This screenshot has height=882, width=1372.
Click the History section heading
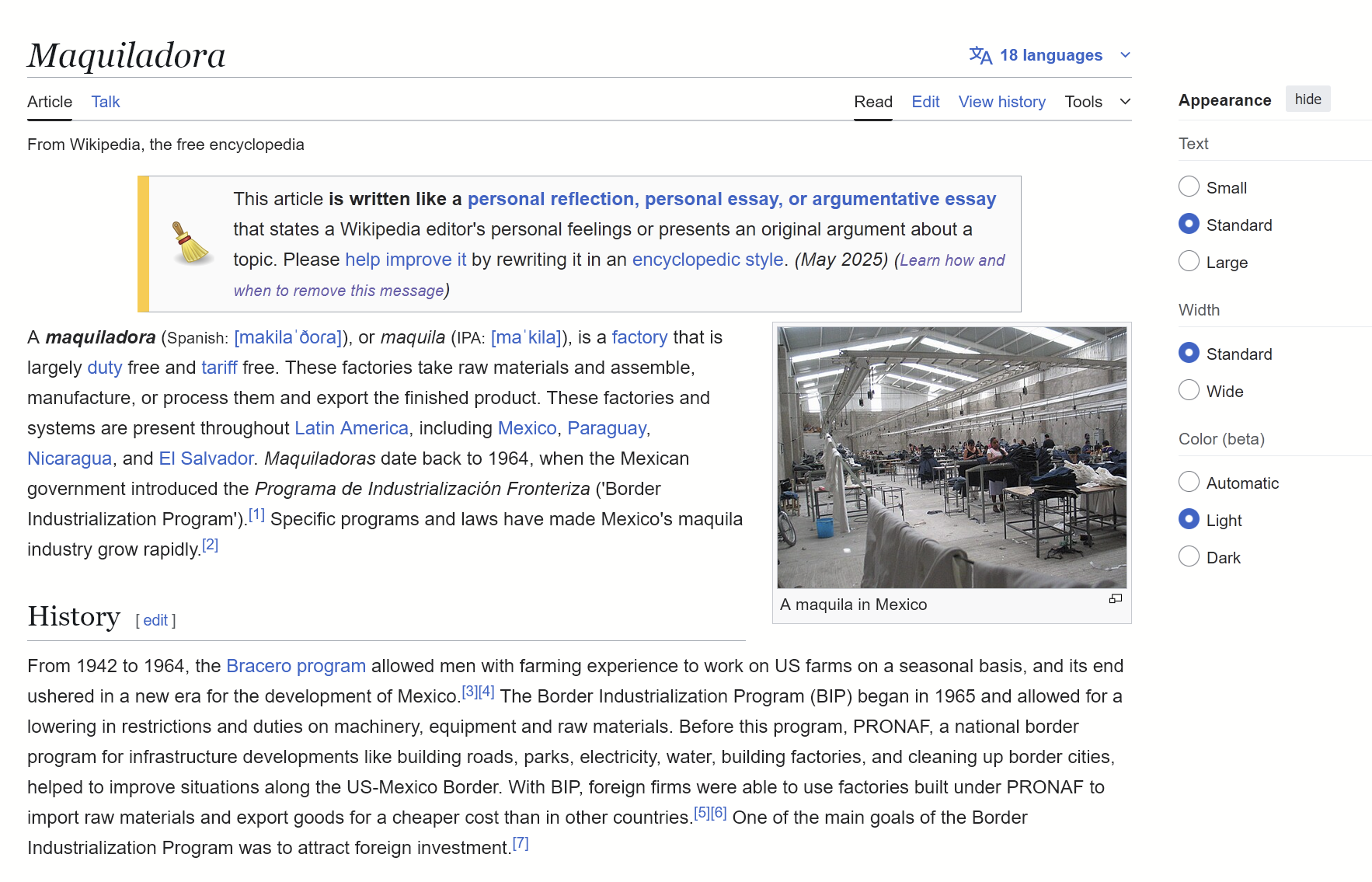point(74,616)
